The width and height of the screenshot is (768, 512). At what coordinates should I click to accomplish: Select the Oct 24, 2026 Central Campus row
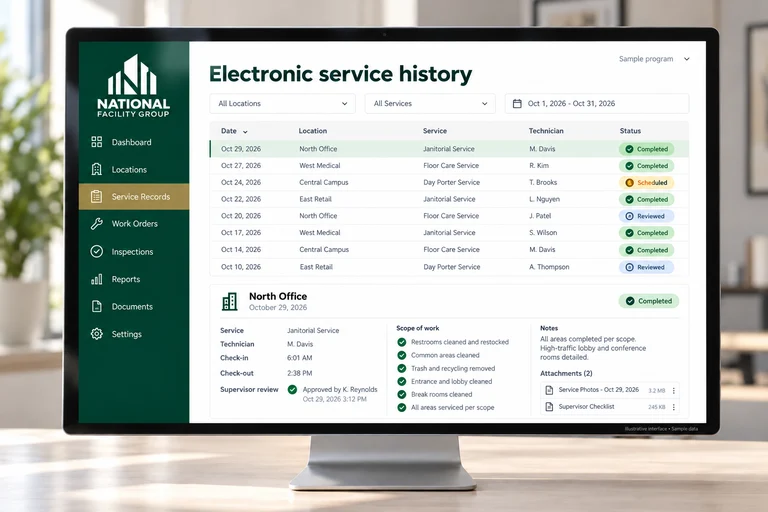point(449,182)
